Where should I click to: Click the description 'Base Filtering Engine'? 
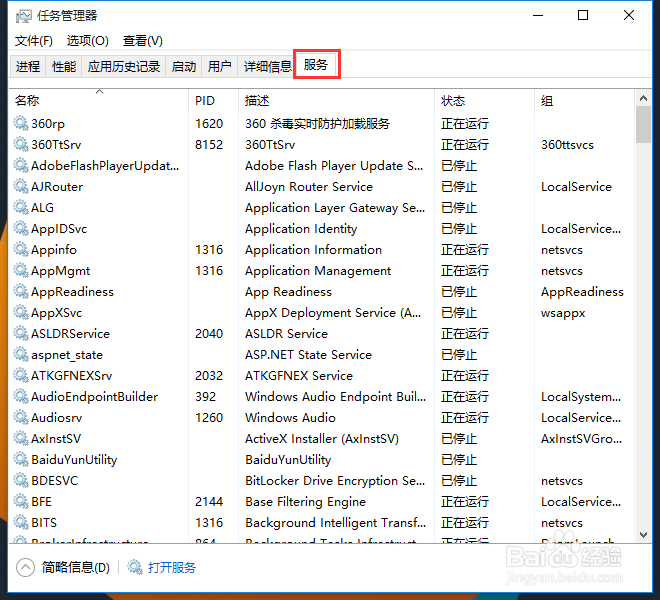306,501
